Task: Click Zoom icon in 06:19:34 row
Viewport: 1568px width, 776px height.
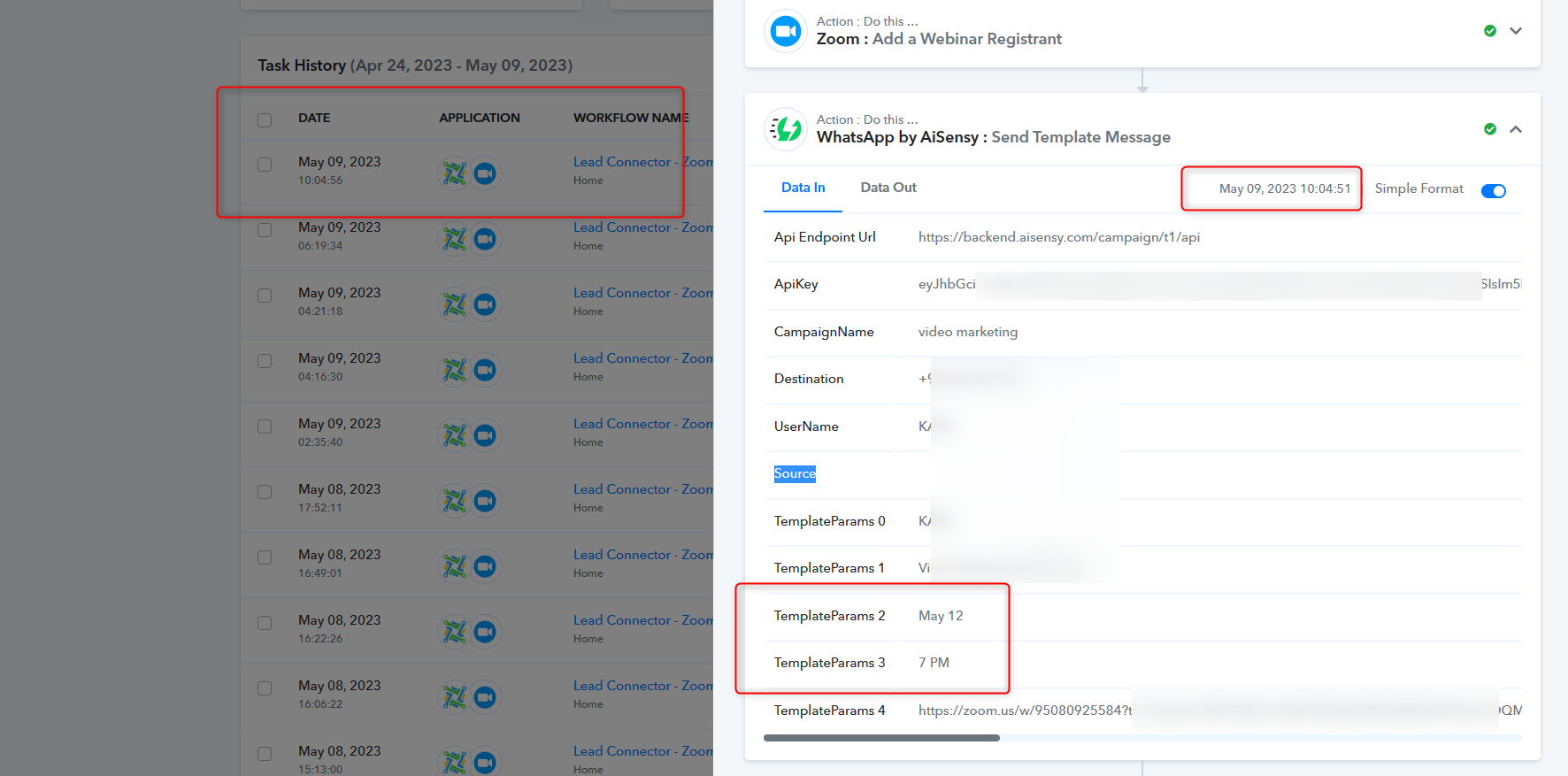Action: (x=485, y=239)
